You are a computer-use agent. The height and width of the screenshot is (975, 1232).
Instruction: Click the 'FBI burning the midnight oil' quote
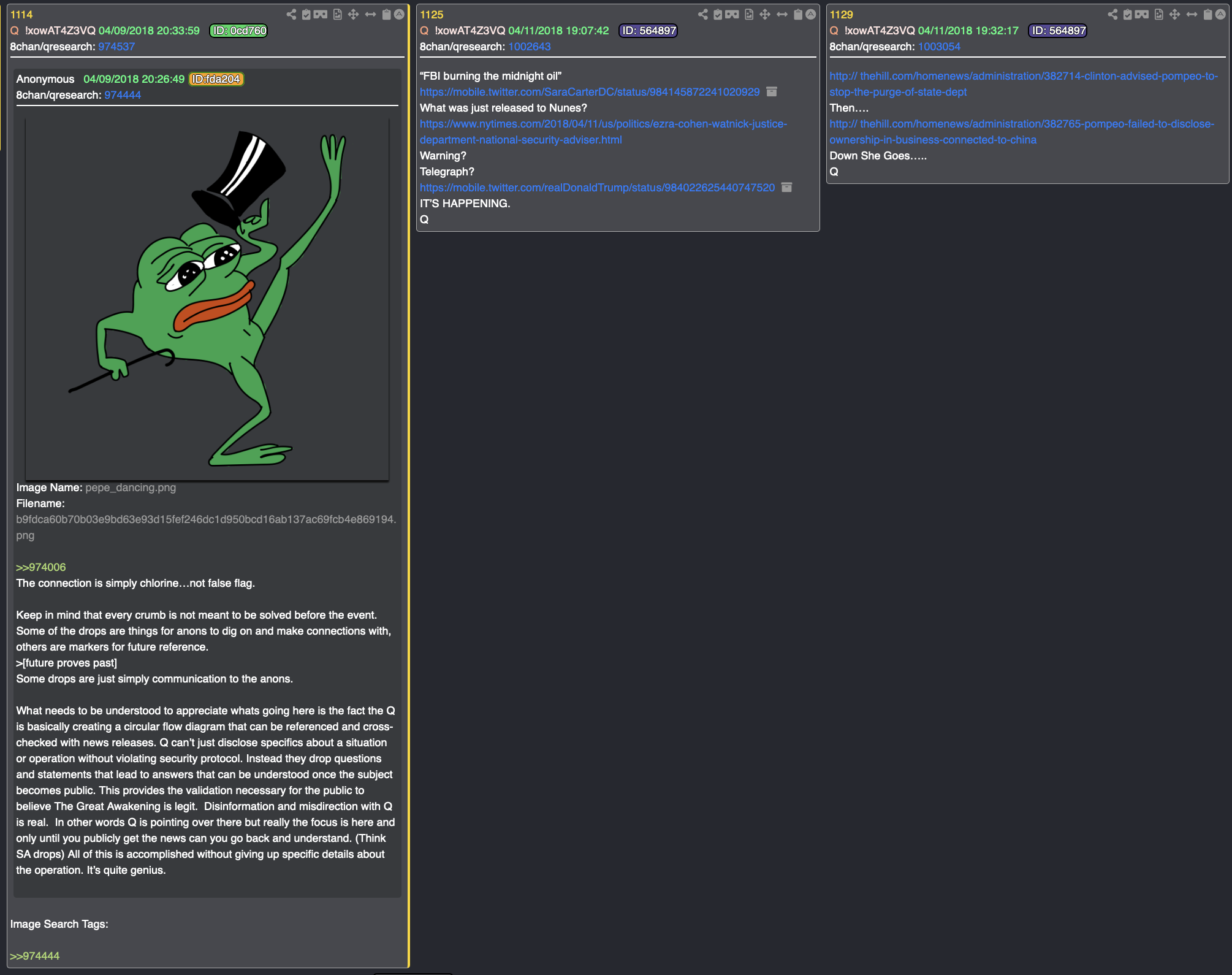[x=490, y=76]
